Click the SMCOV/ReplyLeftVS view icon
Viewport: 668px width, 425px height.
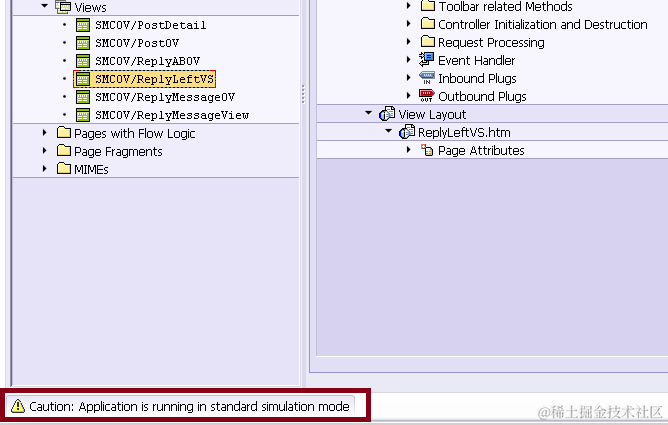tap(83, 79)
